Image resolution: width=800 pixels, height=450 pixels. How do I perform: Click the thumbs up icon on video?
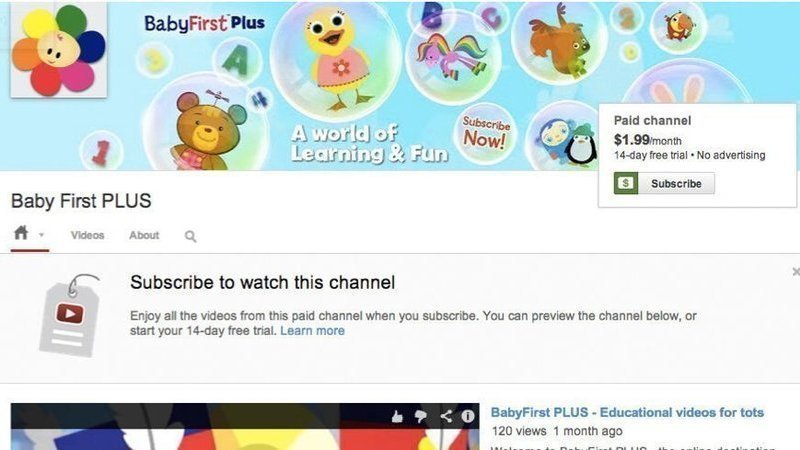[x=397, y=417]
